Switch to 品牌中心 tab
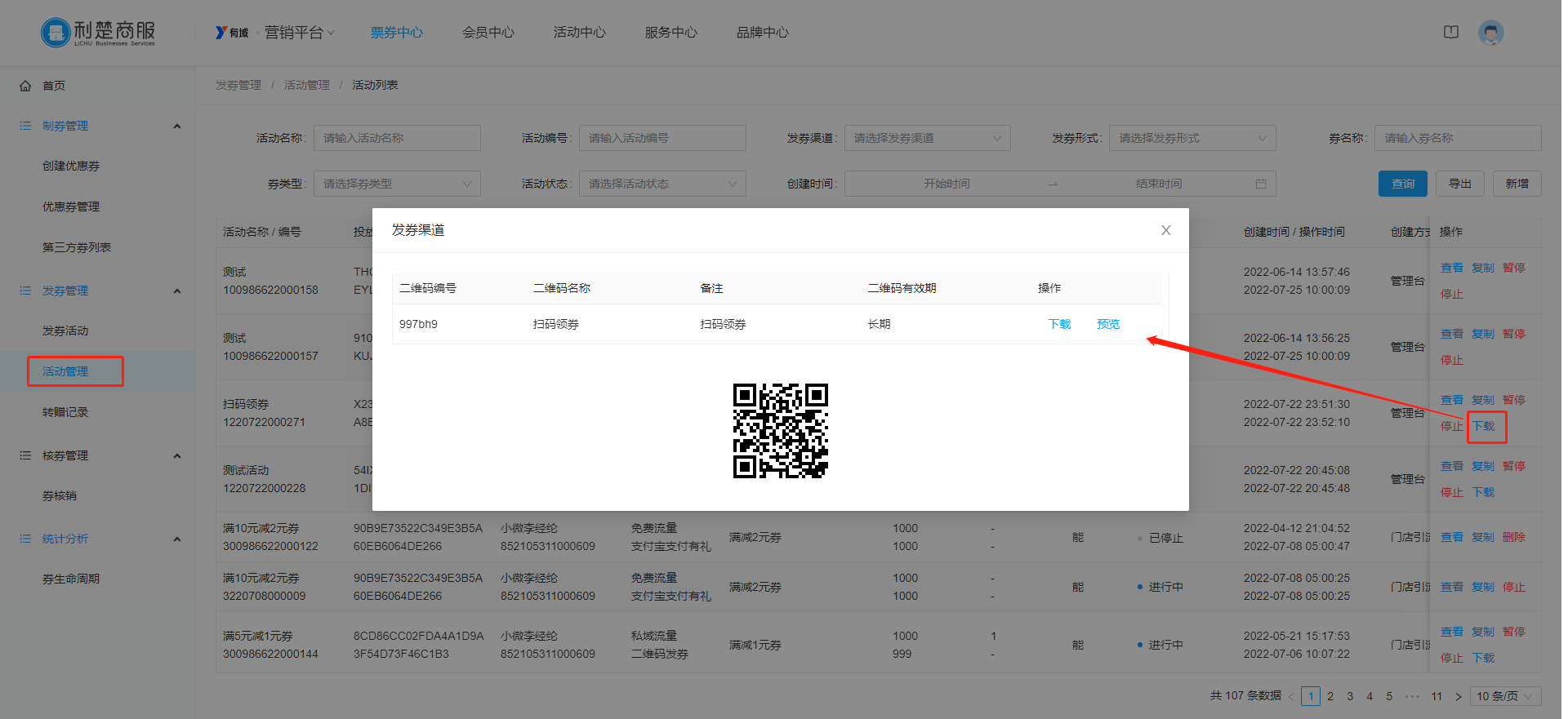Screen dimensions: 1568x719 pos(763,33)
